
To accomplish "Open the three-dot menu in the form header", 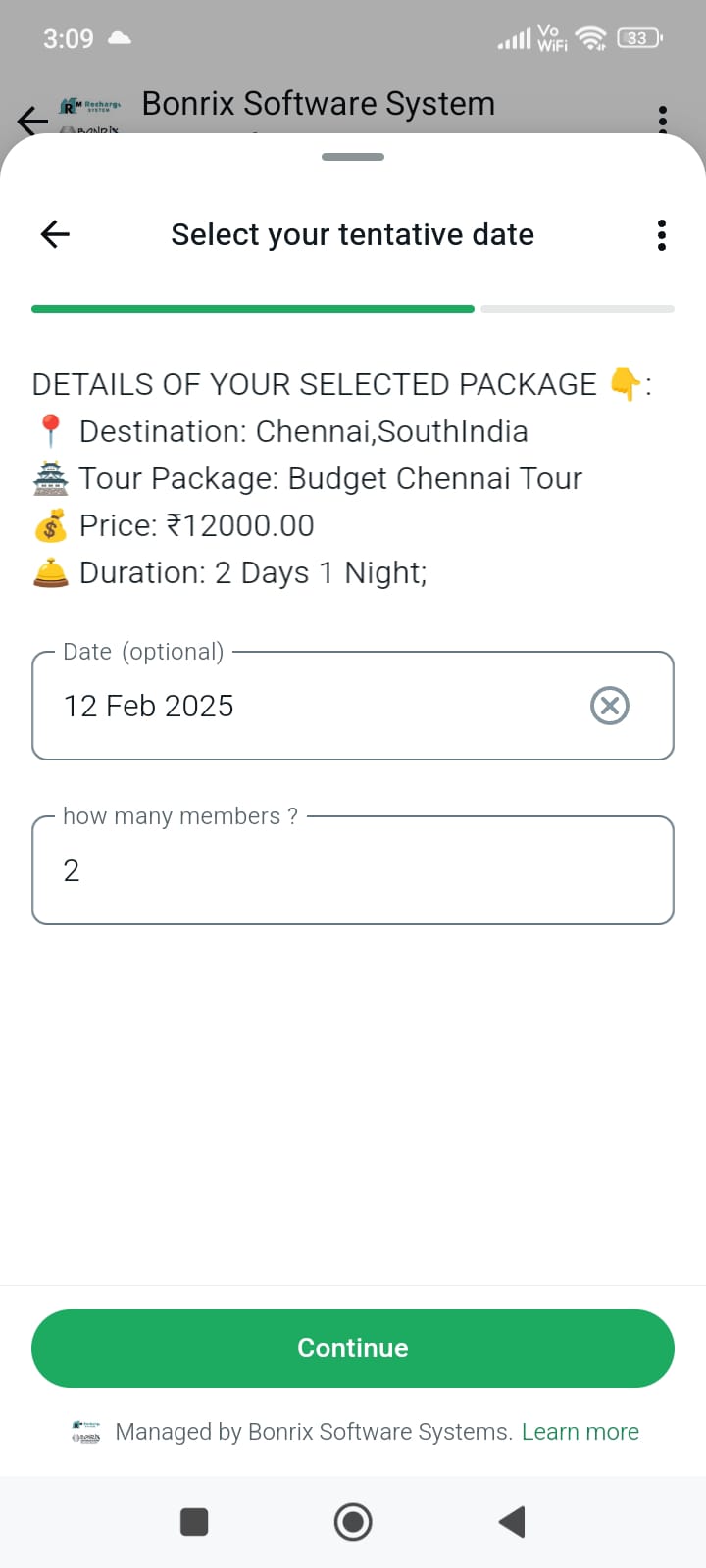I will coord(662,235).
